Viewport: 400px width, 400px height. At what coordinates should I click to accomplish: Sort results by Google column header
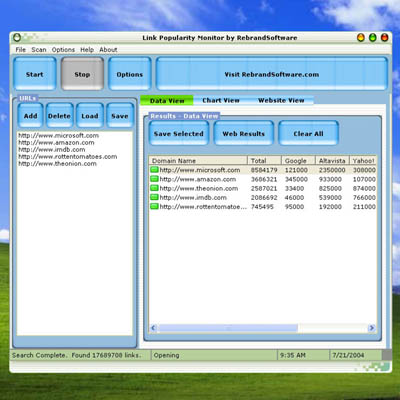tap(298, 160)
